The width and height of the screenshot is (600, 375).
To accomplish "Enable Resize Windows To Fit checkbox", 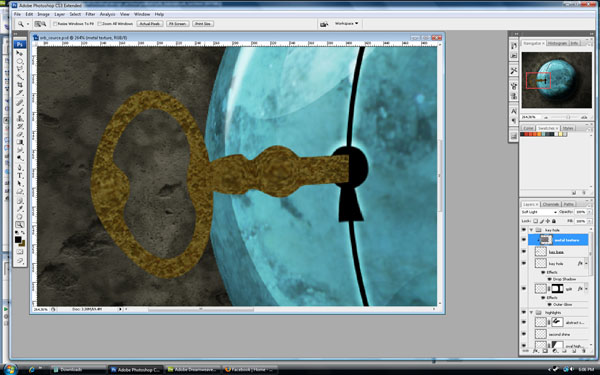I will 55,24.
